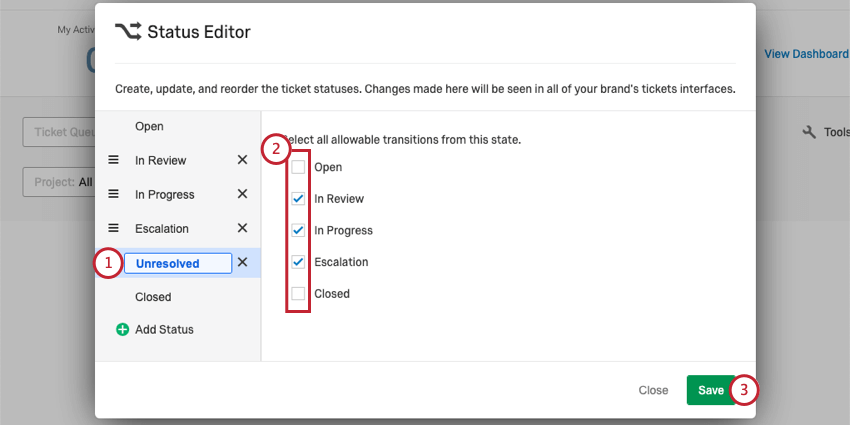
Task: Uncheck the In Review transition checkbox
Action: (298, 199)
